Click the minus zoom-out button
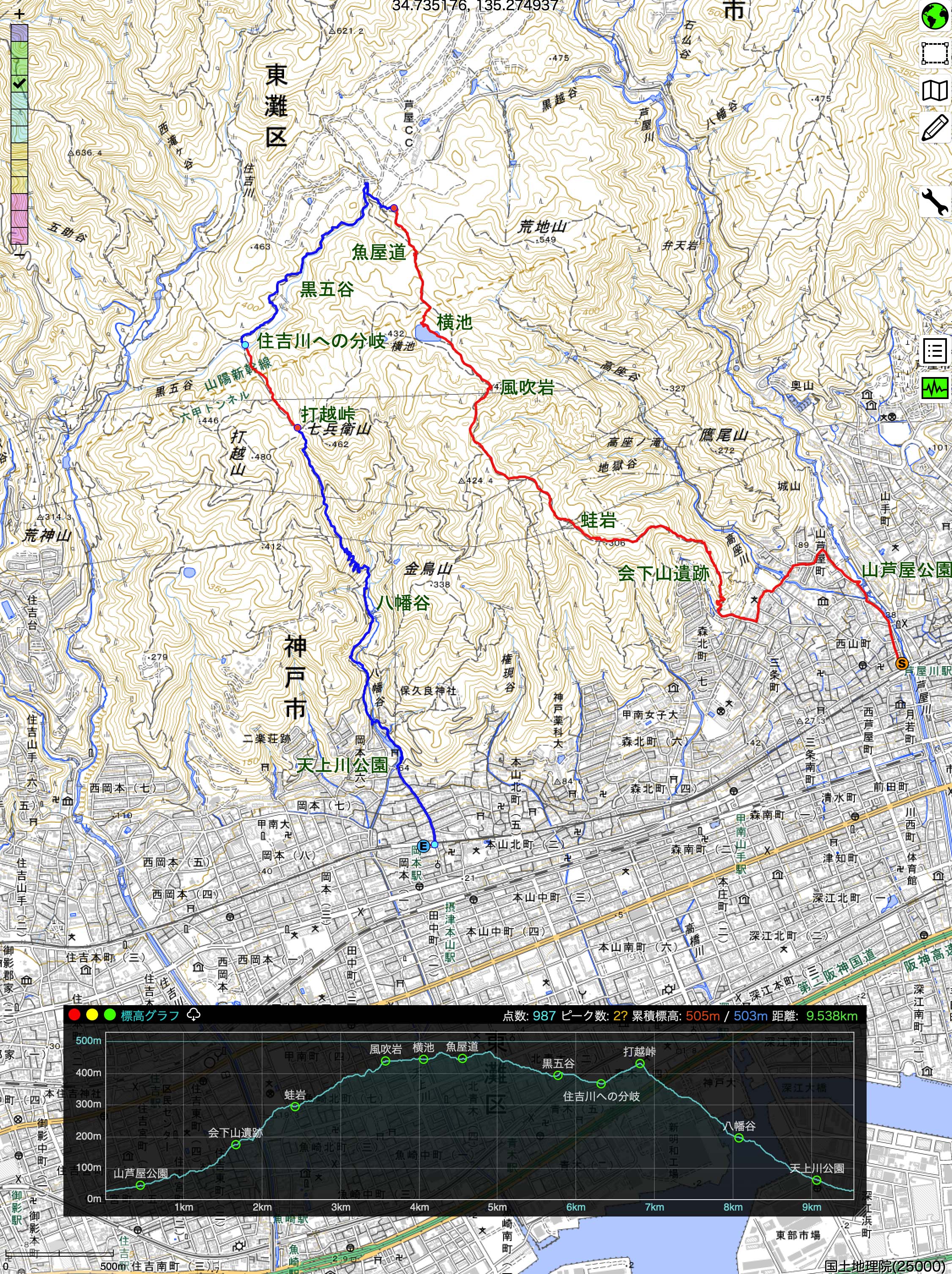The image size is (952, 1274). click(19, 254)
